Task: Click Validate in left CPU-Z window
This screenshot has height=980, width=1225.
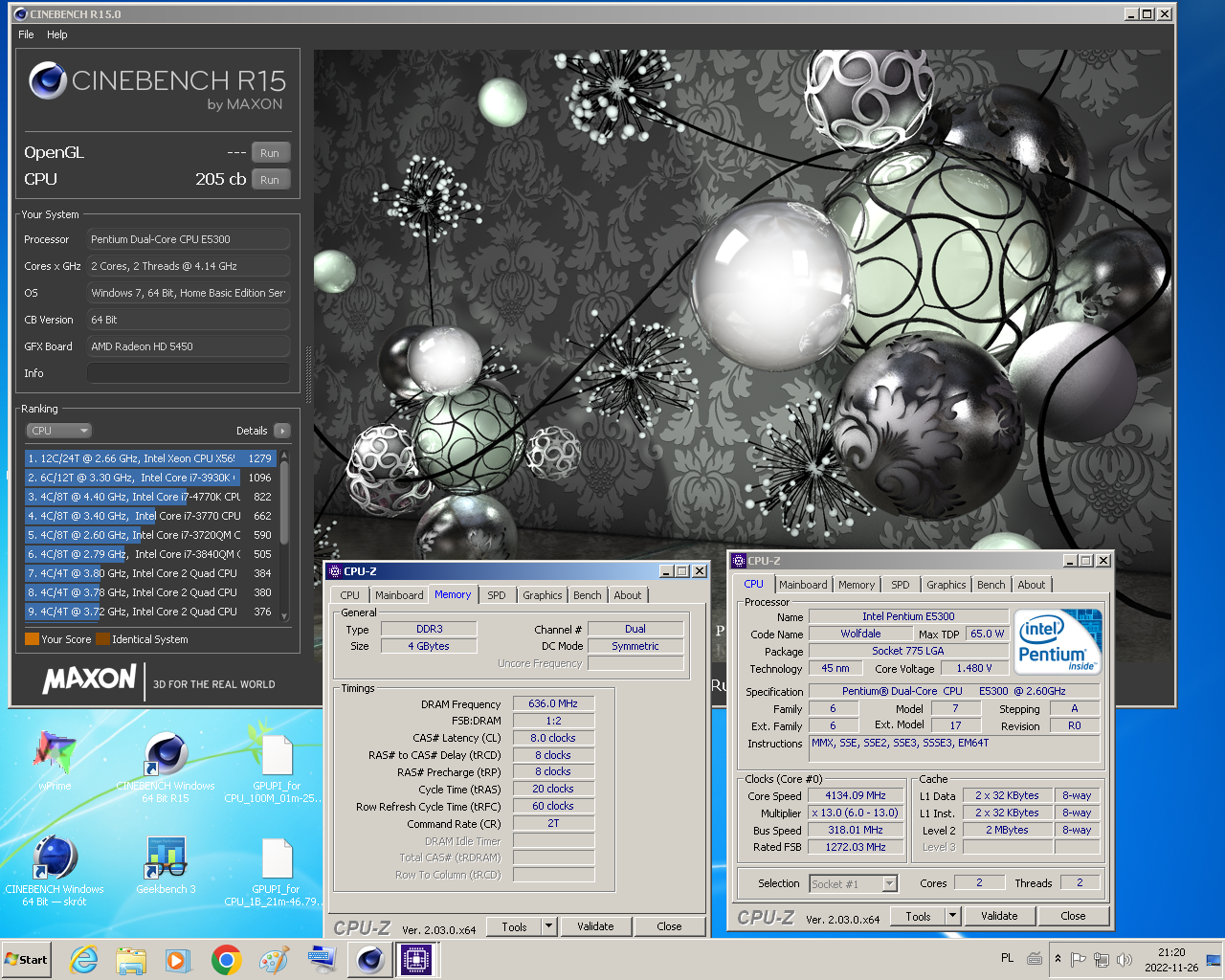Action: [595, 926]
